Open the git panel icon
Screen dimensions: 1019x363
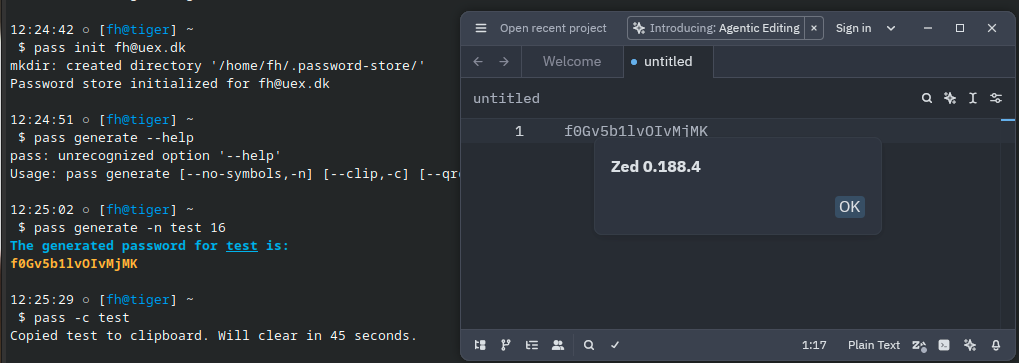(x=506, y=345)
